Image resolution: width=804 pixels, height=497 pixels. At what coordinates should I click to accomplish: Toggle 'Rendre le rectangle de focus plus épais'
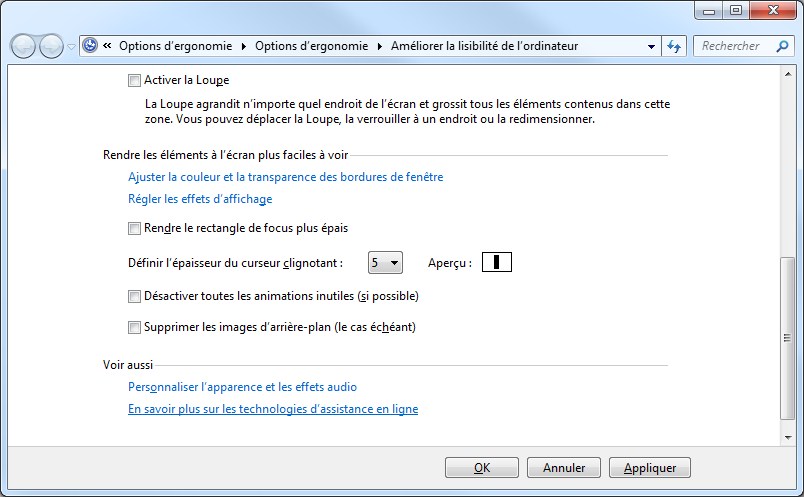point(135,228)
